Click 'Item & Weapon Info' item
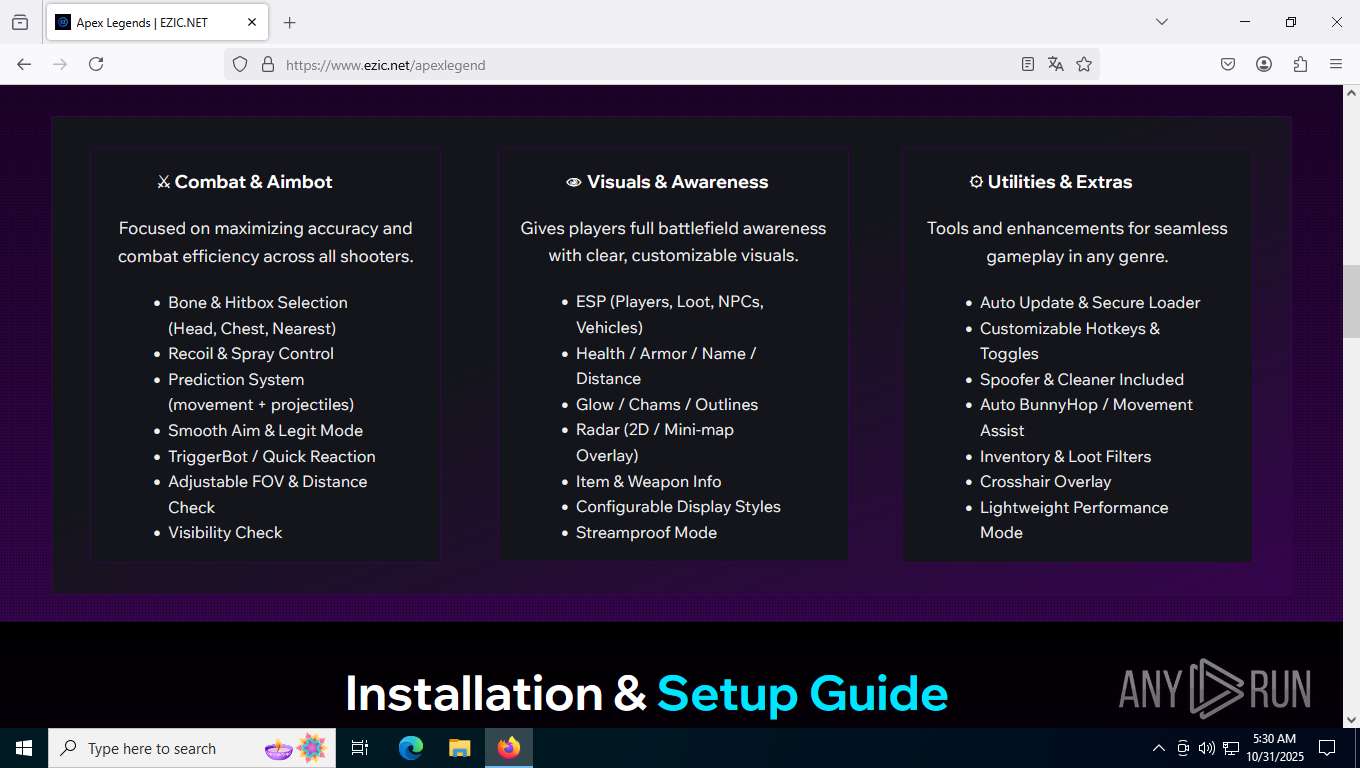The height and width of the screenshot is (768, 1360). coord(648,482)
